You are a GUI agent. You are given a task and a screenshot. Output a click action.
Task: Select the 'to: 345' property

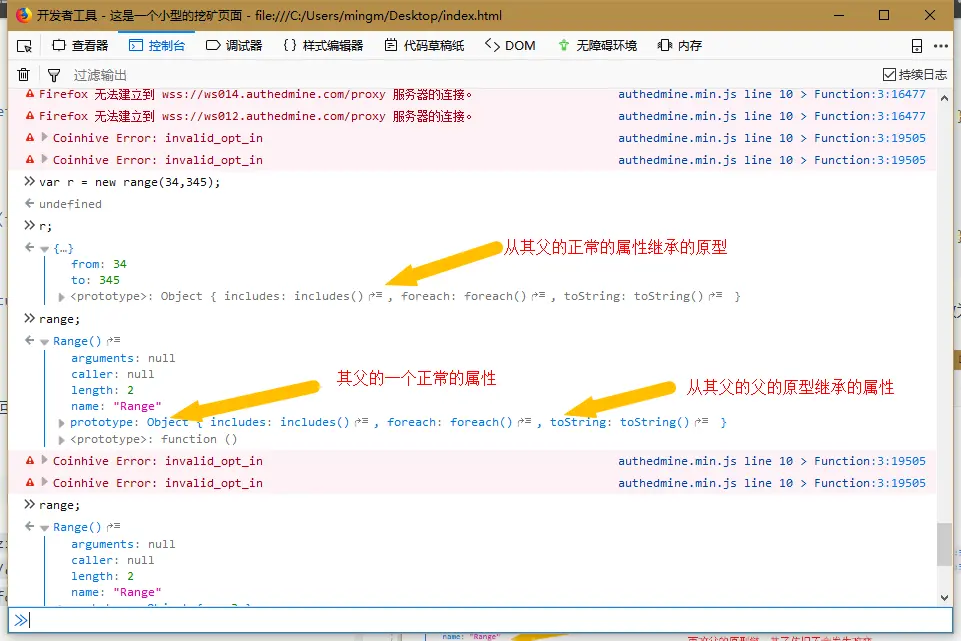pos(96,280)
